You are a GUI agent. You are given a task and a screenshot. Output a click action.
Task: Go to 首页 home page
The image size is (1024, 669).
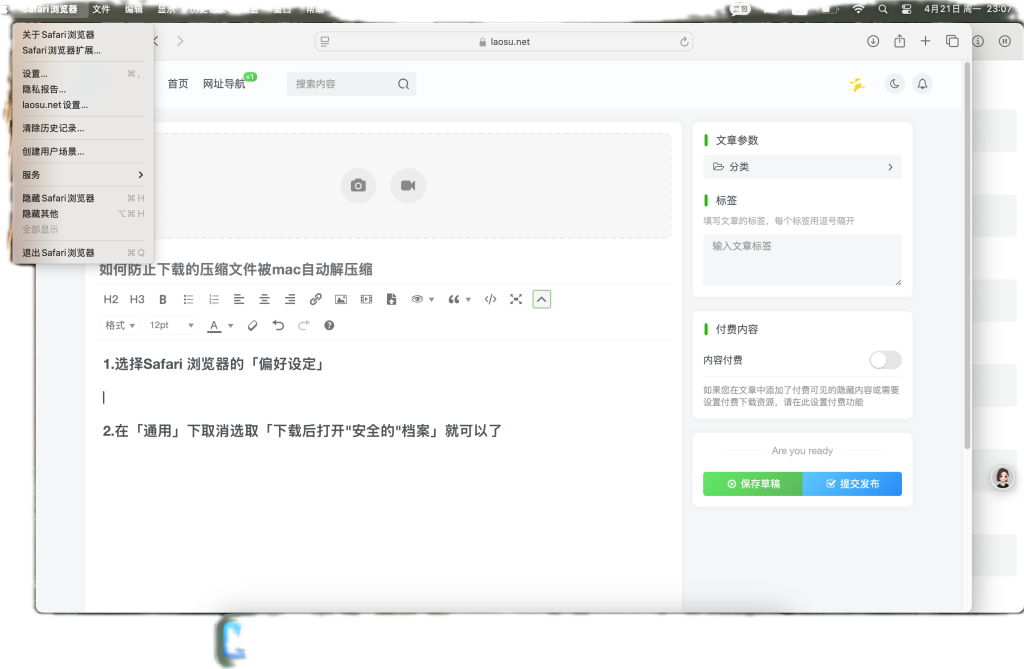click(x=178, y=84)
